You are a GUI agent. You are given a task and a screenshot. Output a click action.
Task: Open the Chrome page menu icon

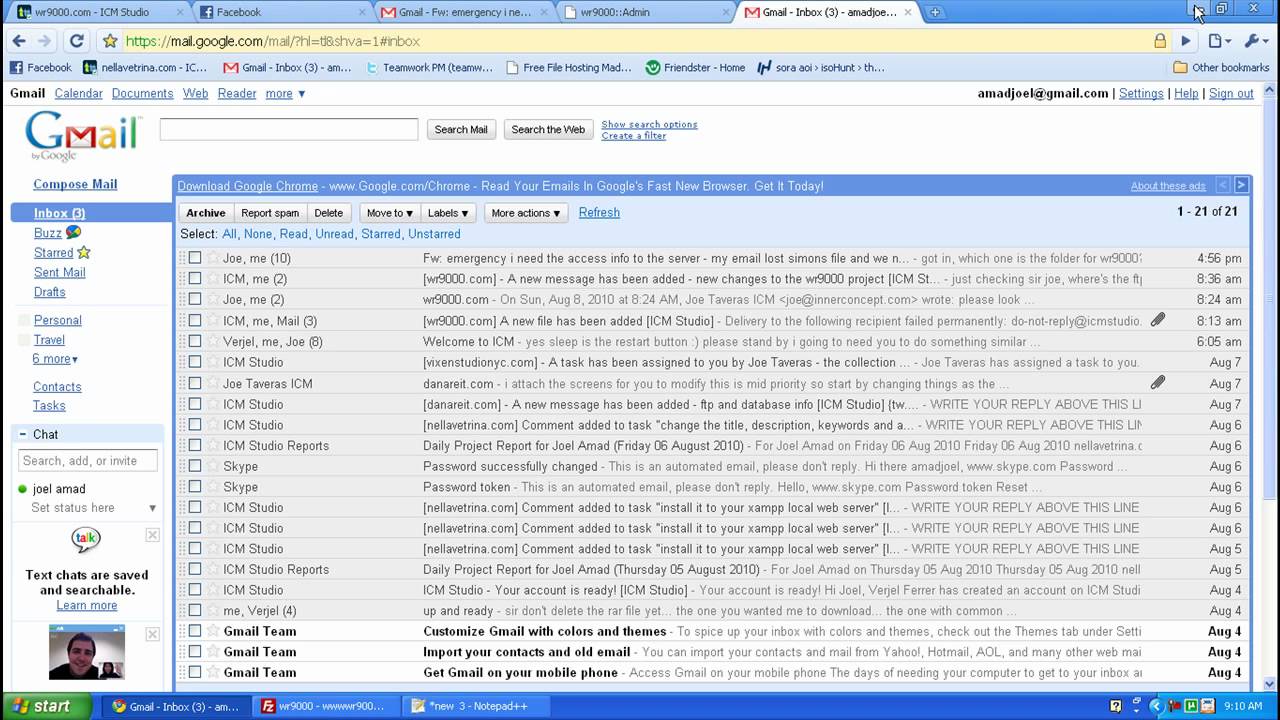pyautogui.click(x=1217, y=41)
